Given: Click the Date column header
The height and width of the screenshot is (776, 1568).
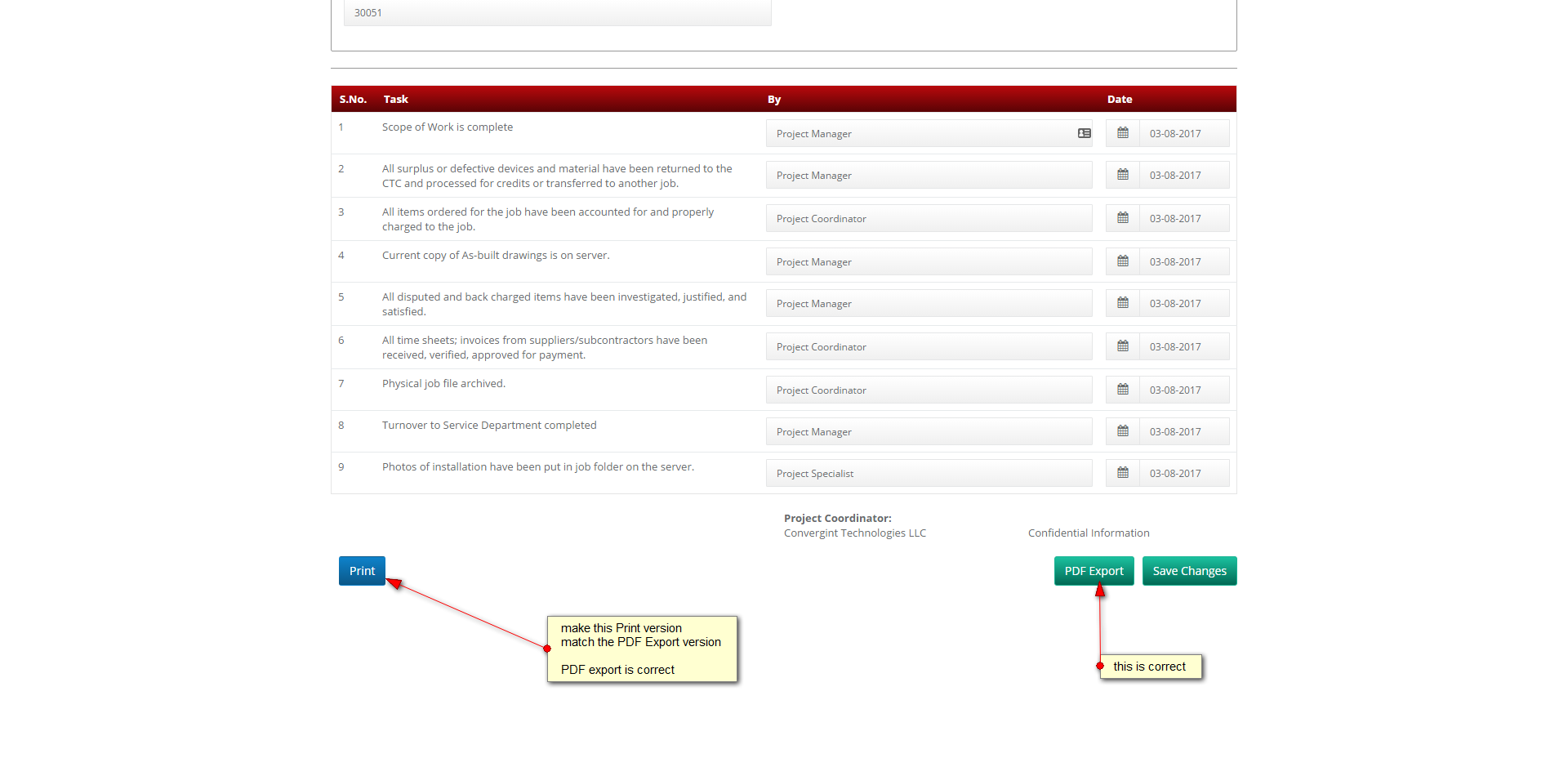Looking at the screenshot, I should tap(1120, 99).
